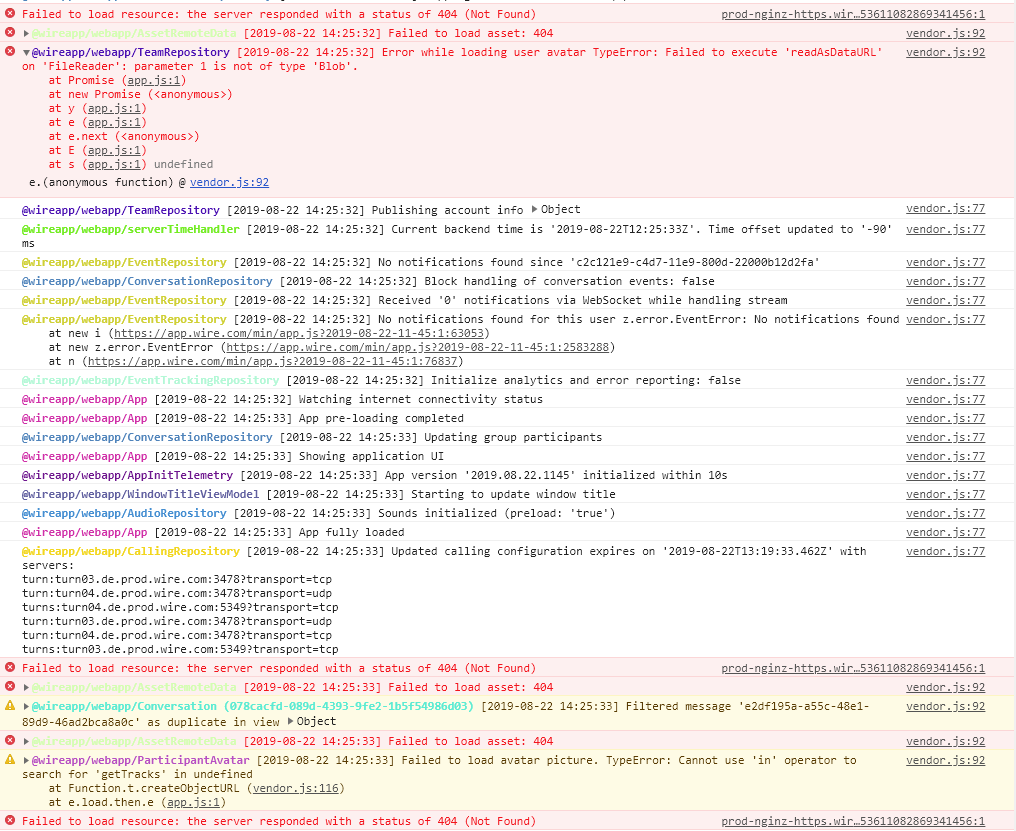Open the prod-nginz-https link on the bottom resource error
Screen dimensions: 1016x831
pyautogui.click(x=853, y=821)
